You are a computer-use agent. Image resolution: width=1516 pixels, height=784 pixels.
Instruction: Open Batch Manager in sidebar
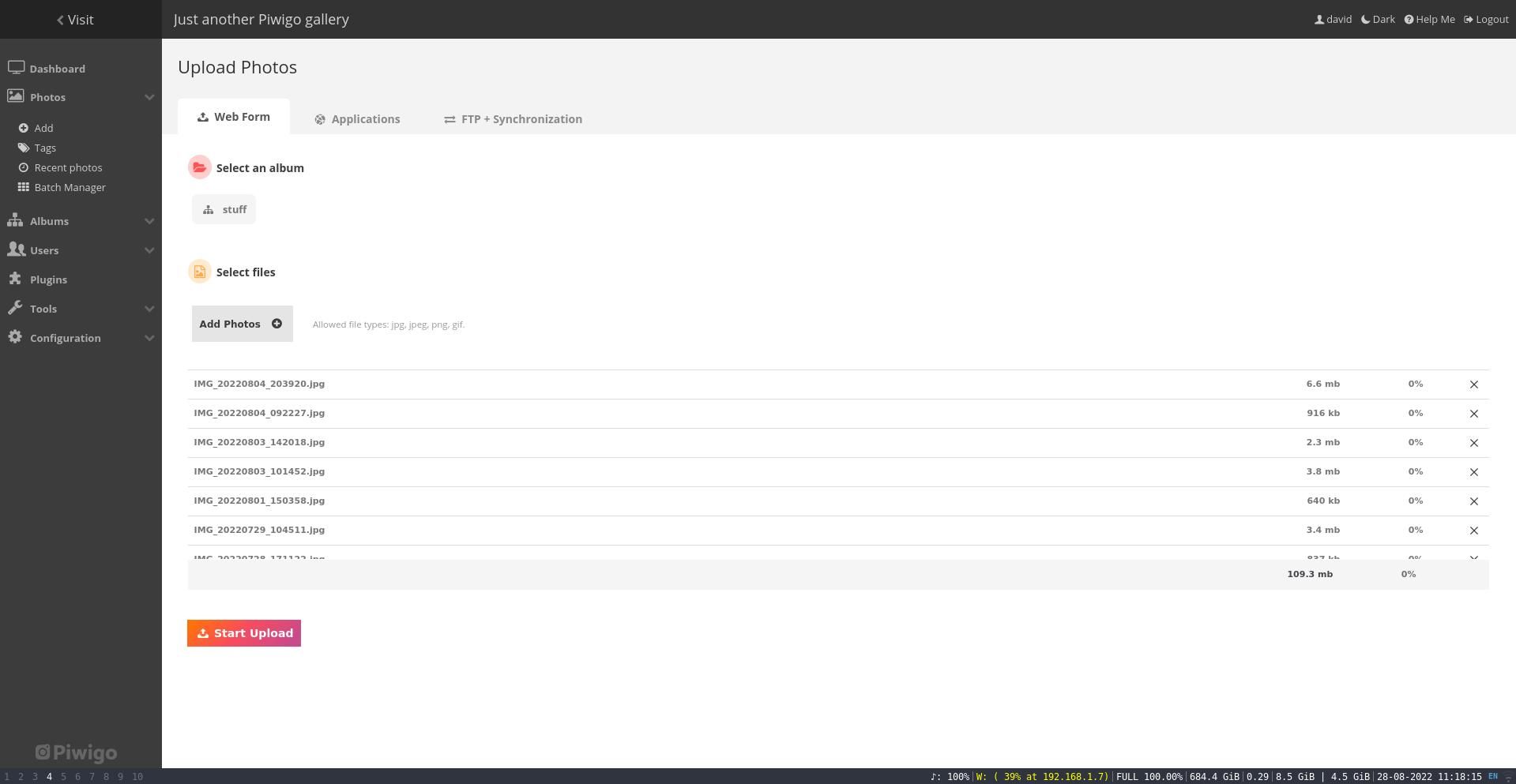tap(70, 187)
